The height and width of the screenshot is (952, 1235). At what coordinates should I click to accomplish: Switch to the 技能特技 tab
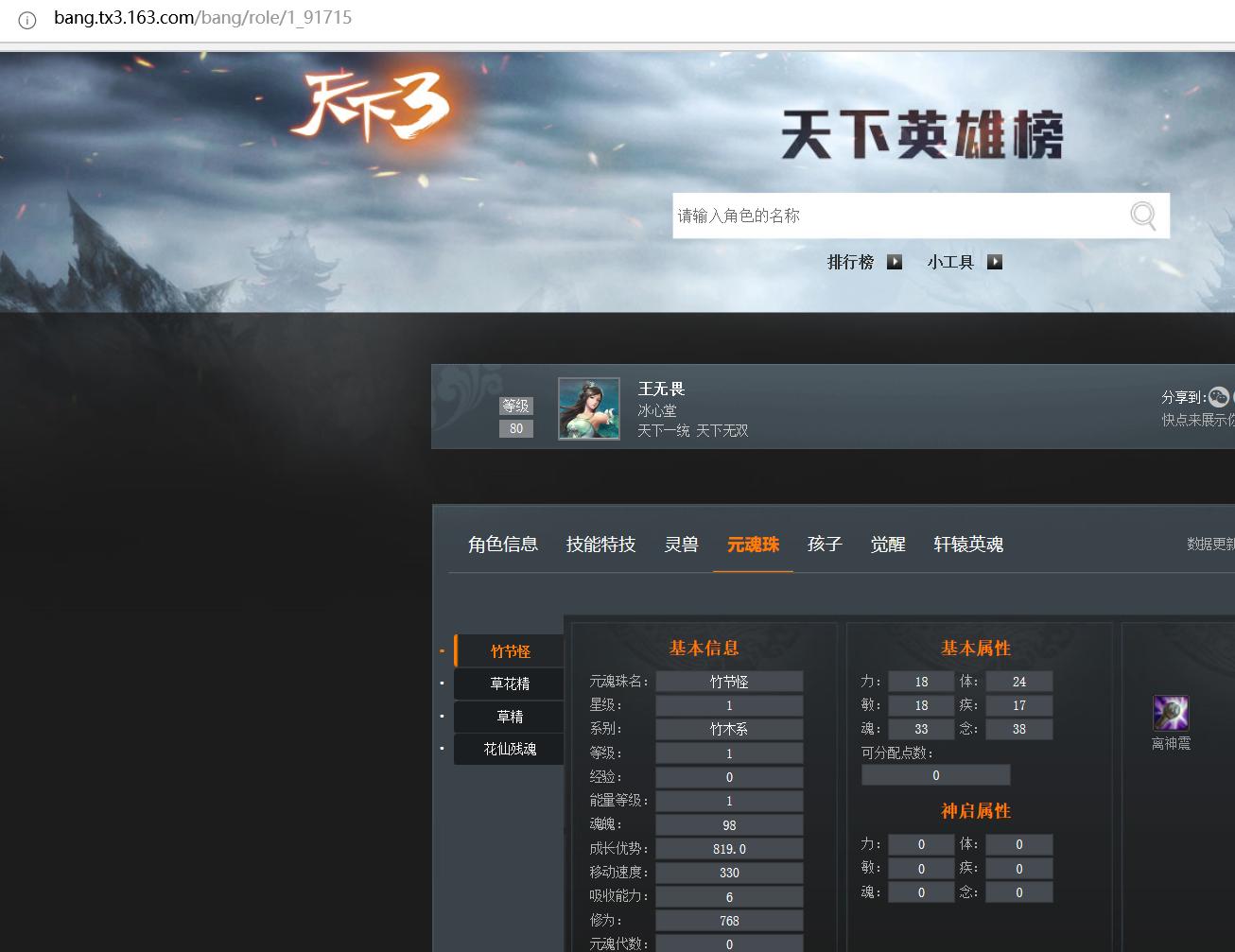point(601,545)
